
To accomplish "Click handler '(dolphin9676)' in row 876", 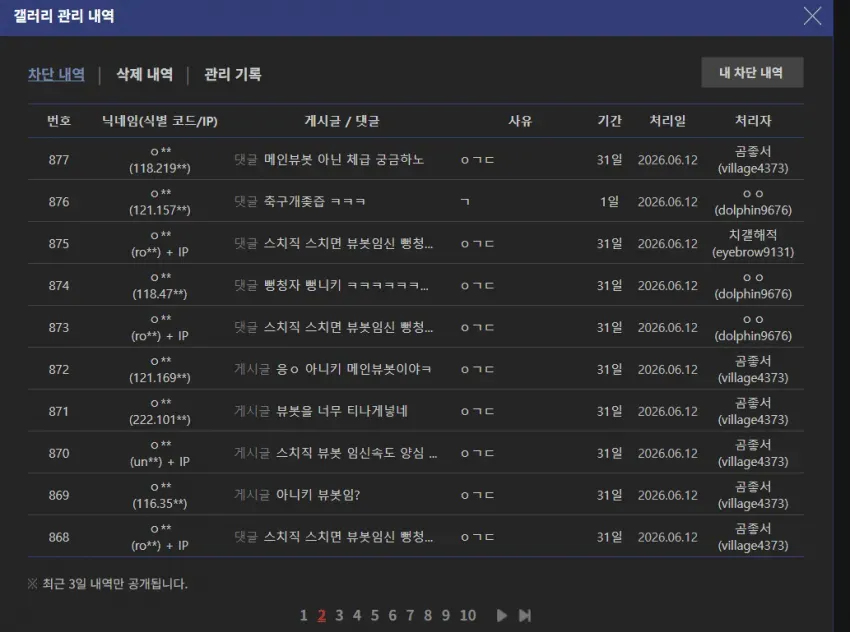I will pyautogui.click(x=753, y=210).
